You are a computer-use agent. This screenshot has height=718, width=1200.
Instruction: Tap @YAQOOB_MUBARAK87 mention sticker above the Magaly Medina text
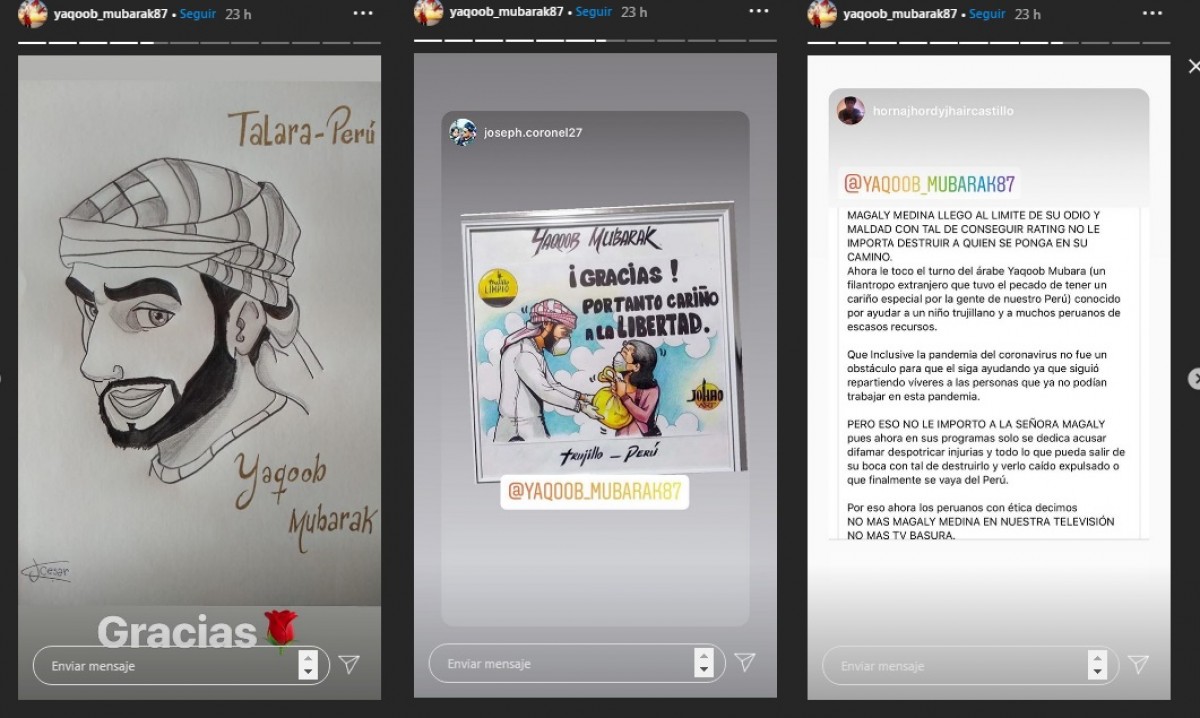(929, 183)
